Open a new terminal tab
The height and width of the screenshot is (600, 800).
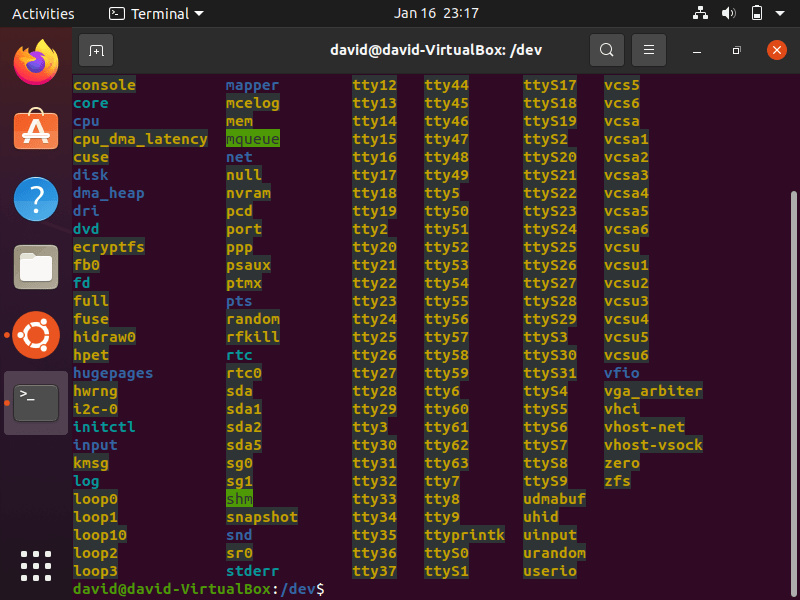click(95, 50)
